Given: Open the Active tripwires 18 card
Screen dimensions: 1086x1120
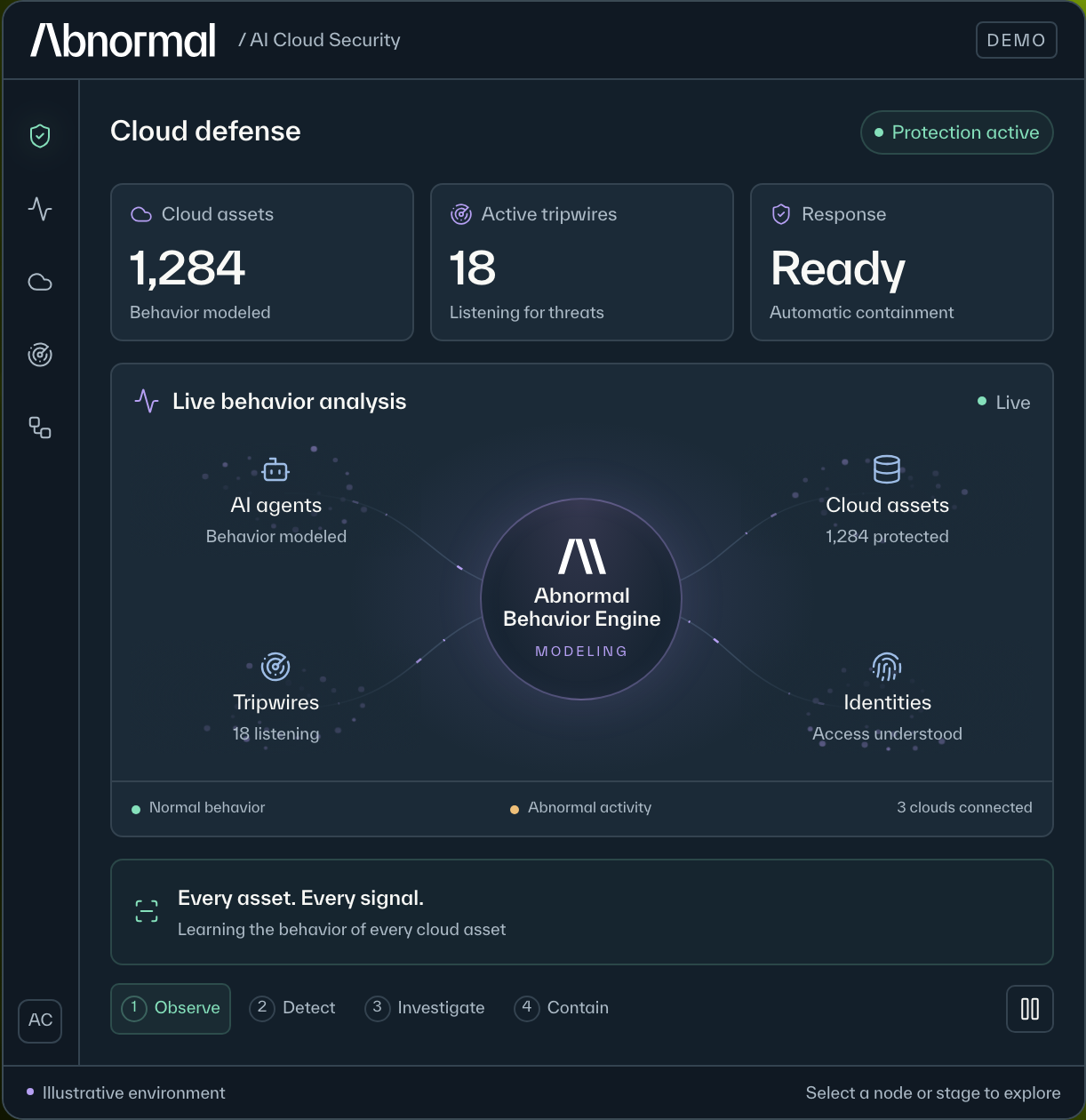Looking at the screenshot, I should (x=582, y=262).
